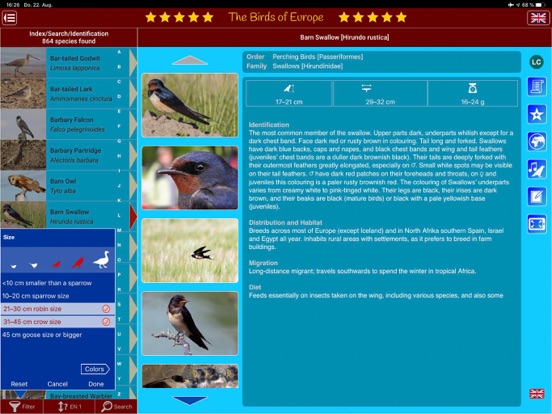Click the iPad battery indicator
This screenshot has width=552, height=414.
click(540, 5)
